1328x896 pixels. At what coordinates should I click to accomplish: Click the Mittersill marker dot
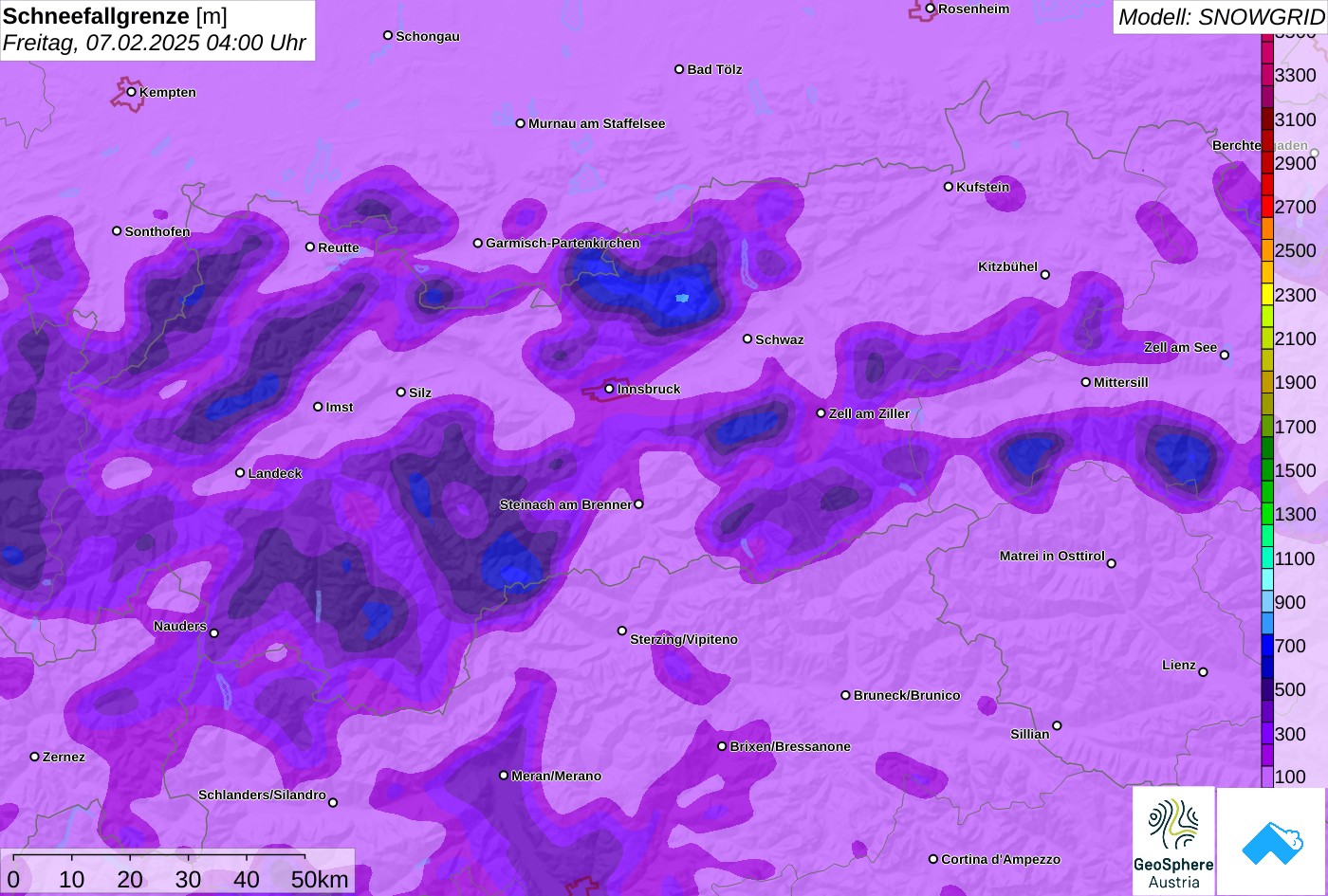pos(1086,382)
